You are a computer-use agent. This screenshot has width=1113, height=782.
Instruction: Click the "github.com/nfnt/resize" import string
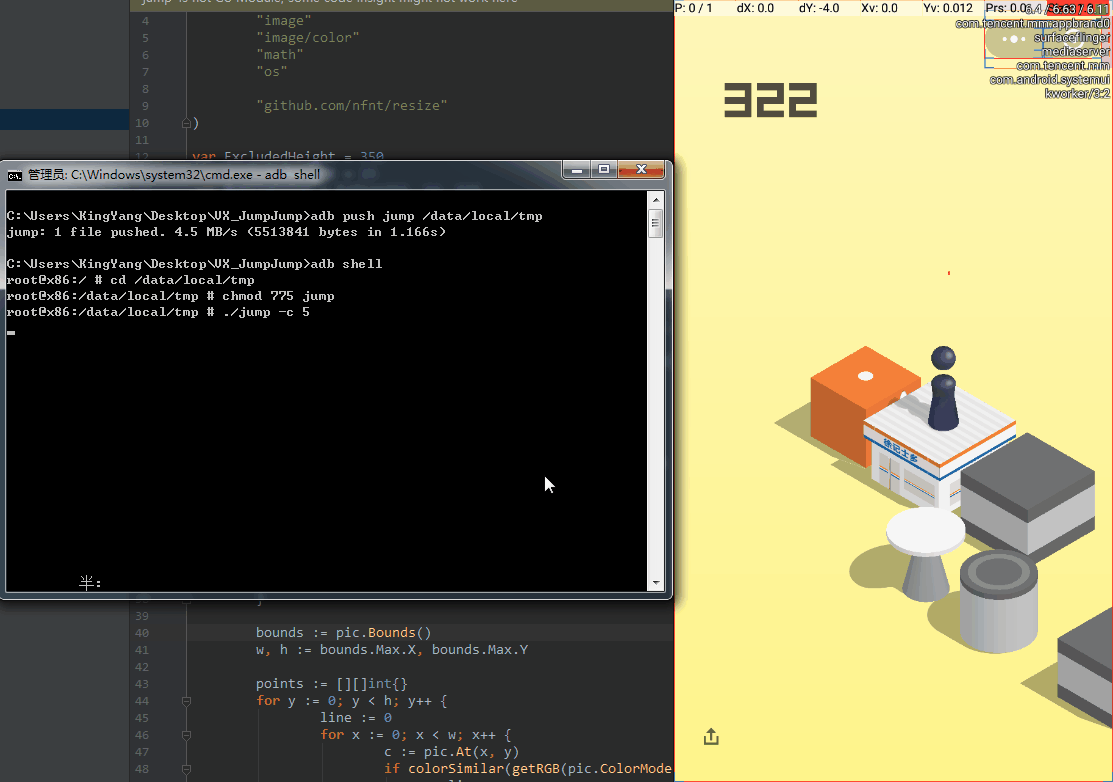click(x=351, y=105)
